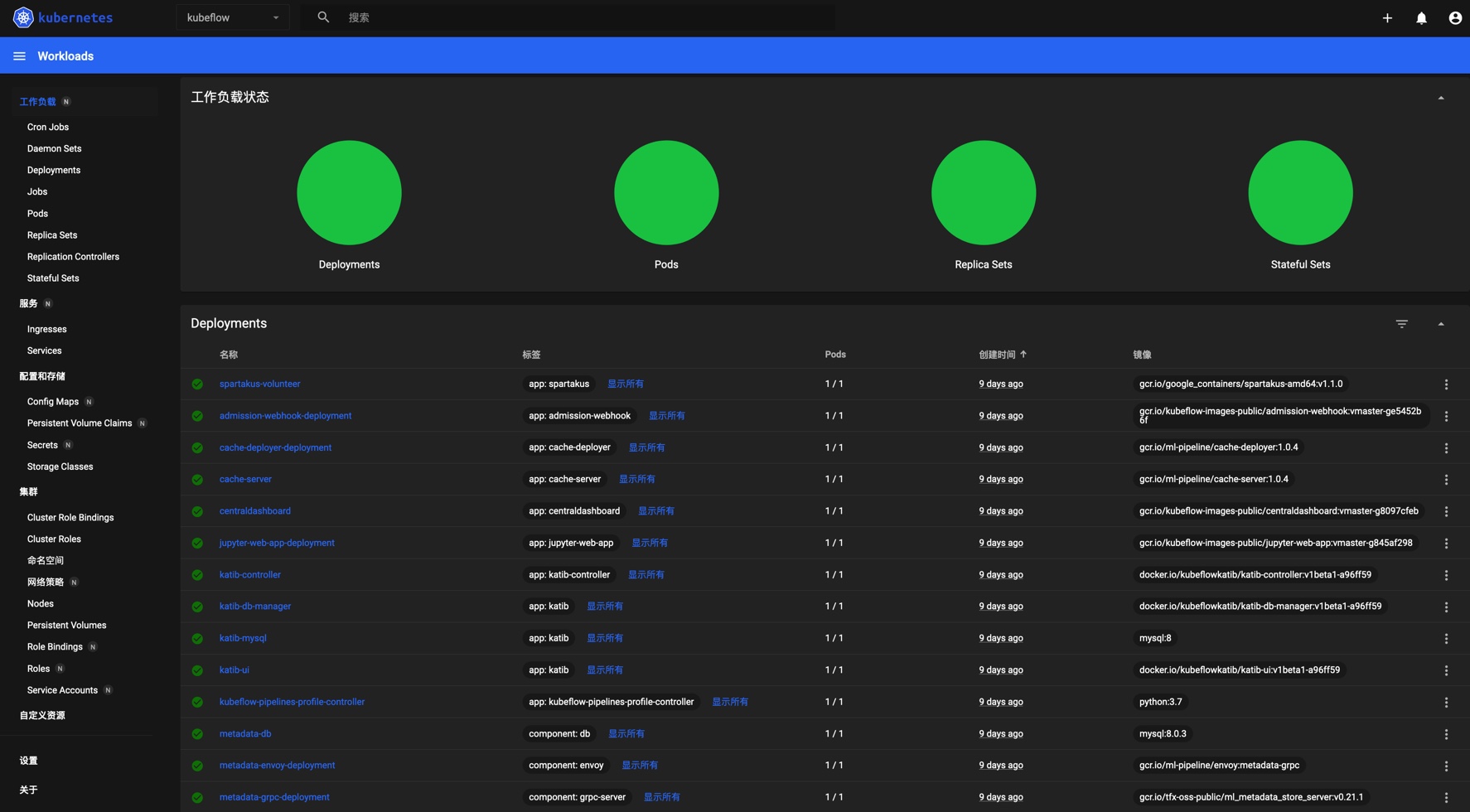
Task: Go to Nodes in sidebar
Action: (41, 604)
